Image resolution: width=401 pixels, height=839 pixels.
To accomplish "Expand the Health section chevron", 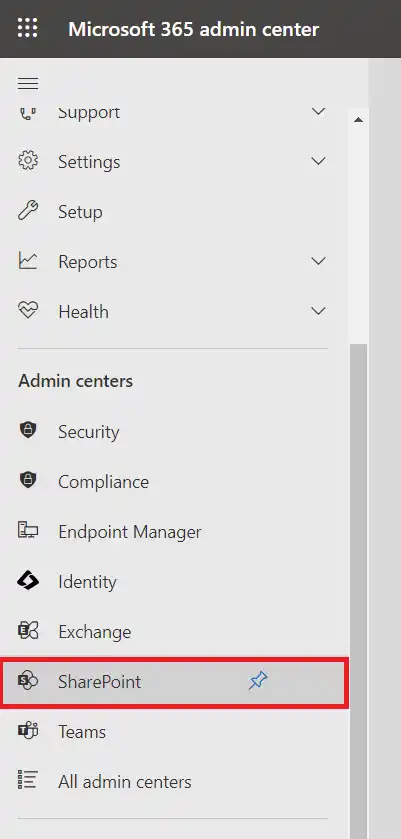I will [319, 311].
